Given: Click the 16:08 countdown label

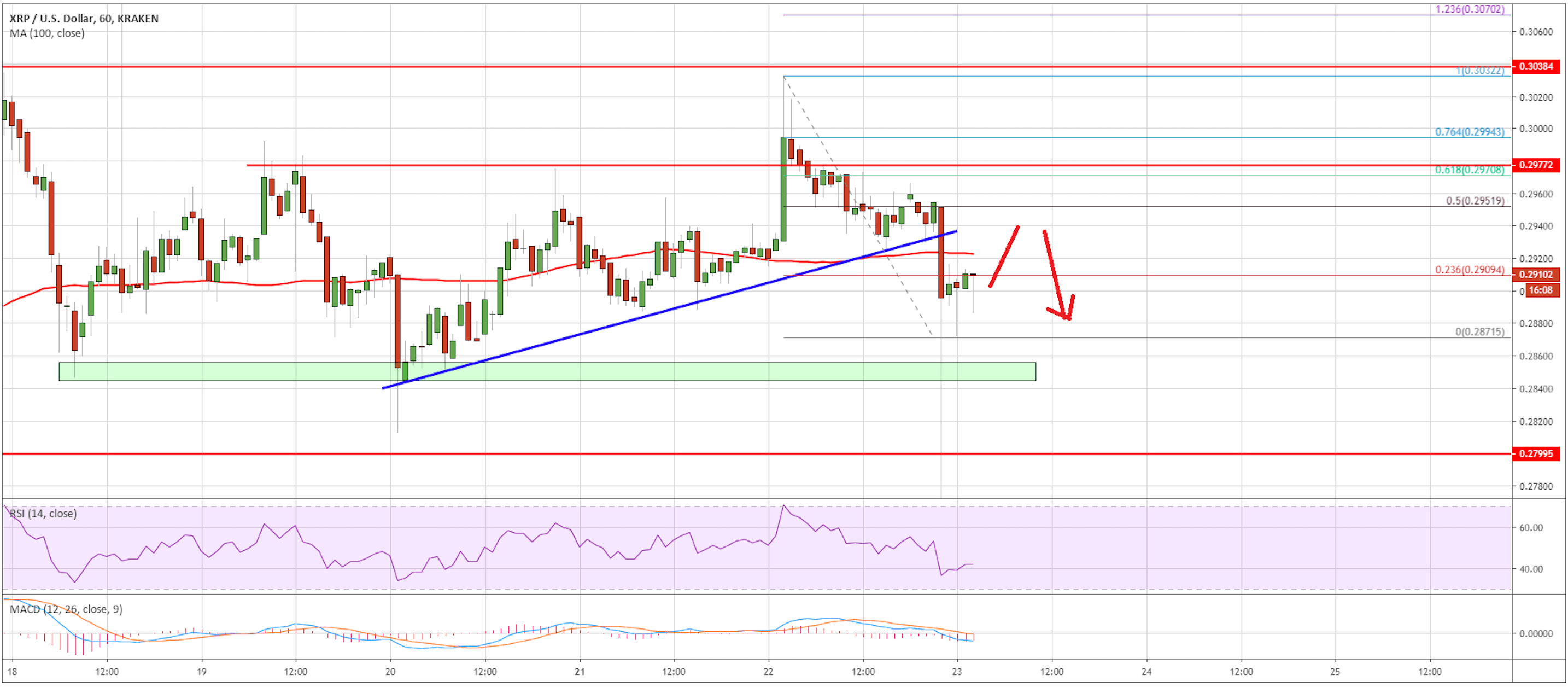Looking at the screenshot, I should [1541, 290].
